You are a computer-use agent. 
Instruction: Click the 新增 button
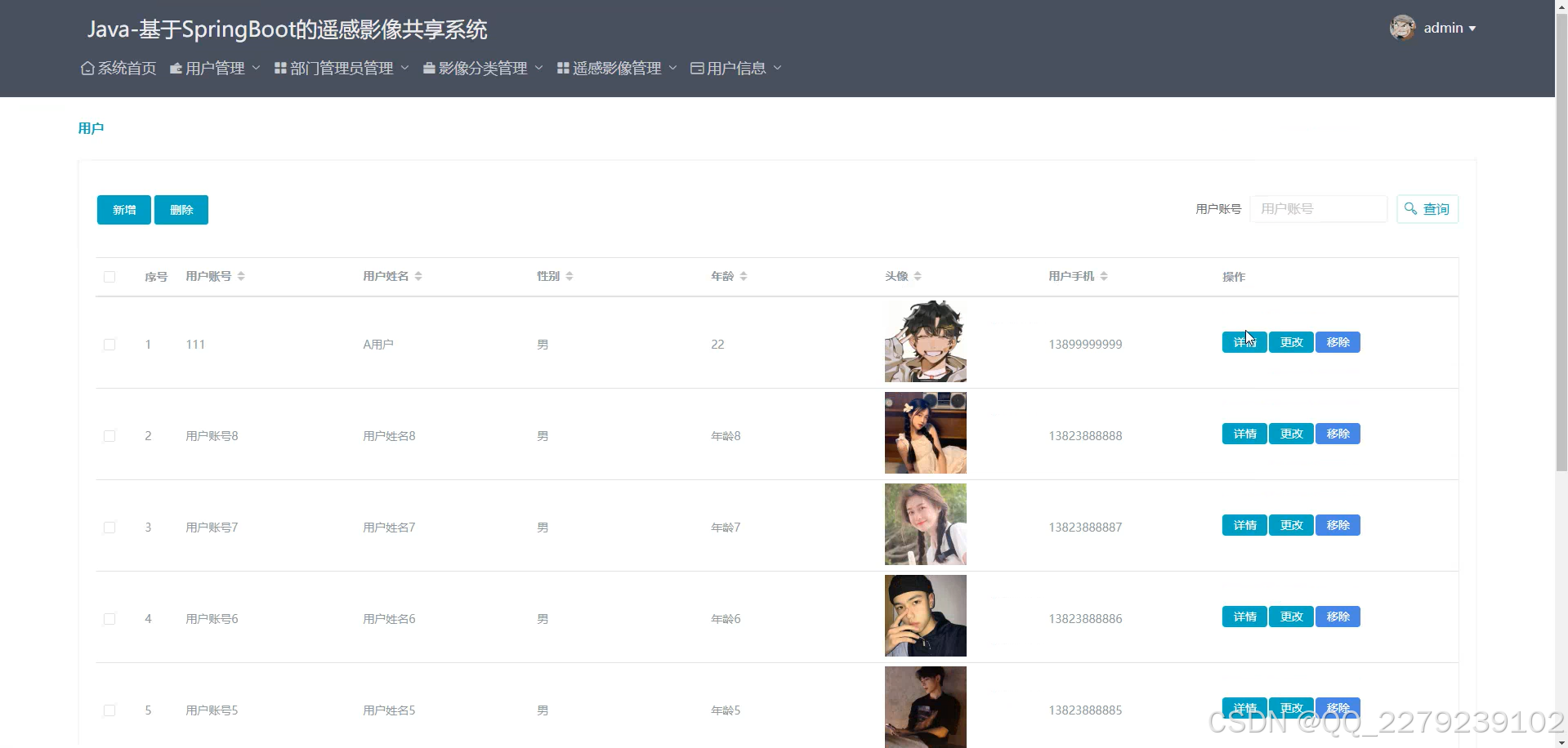point(123,210)
